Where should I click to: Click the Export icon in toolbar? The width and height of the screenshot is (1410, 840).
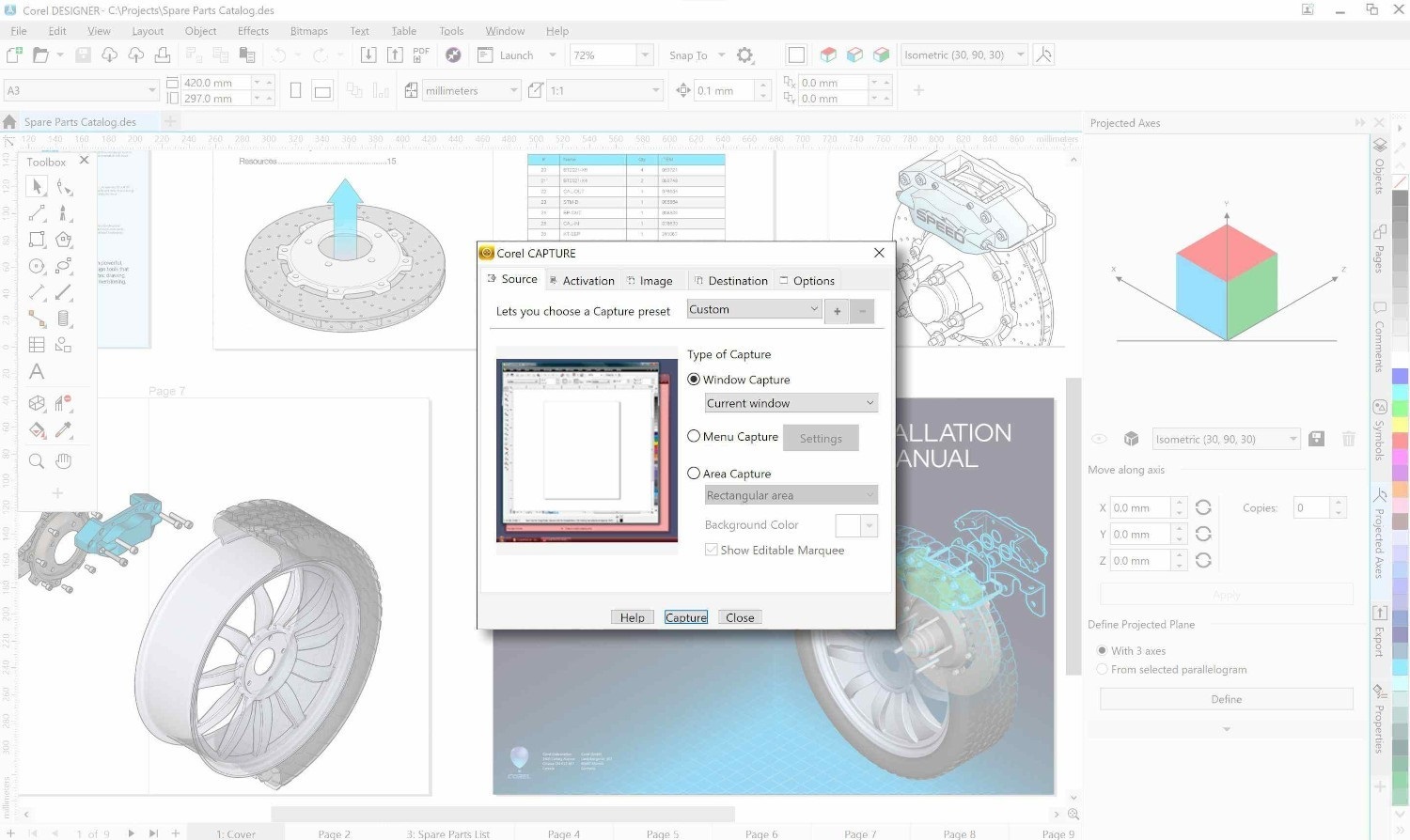pos(395,55)
